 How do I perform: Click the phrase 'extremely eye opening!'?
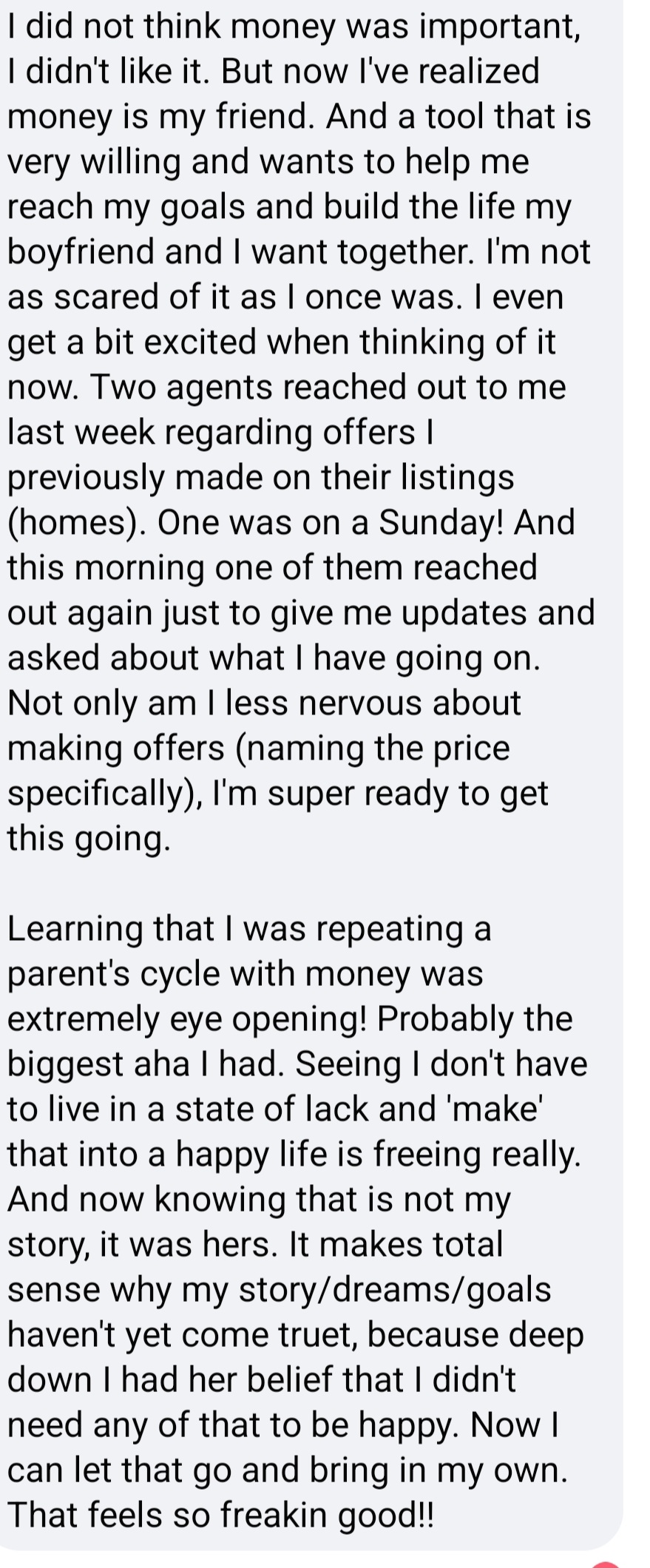tap(186, 1018)
